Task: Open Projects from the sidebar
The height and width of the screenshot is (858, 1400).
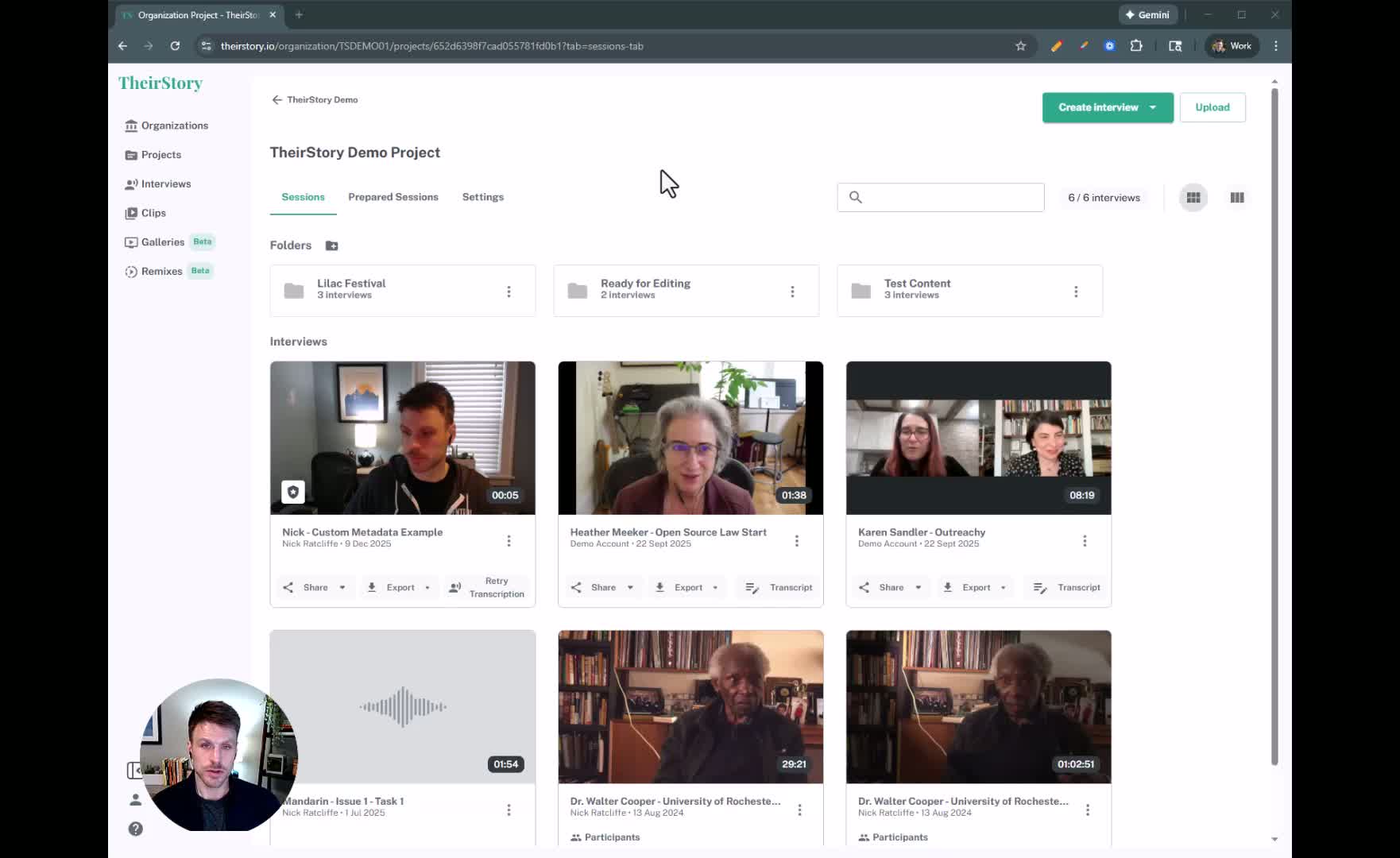Action: (x=153, y=155)
